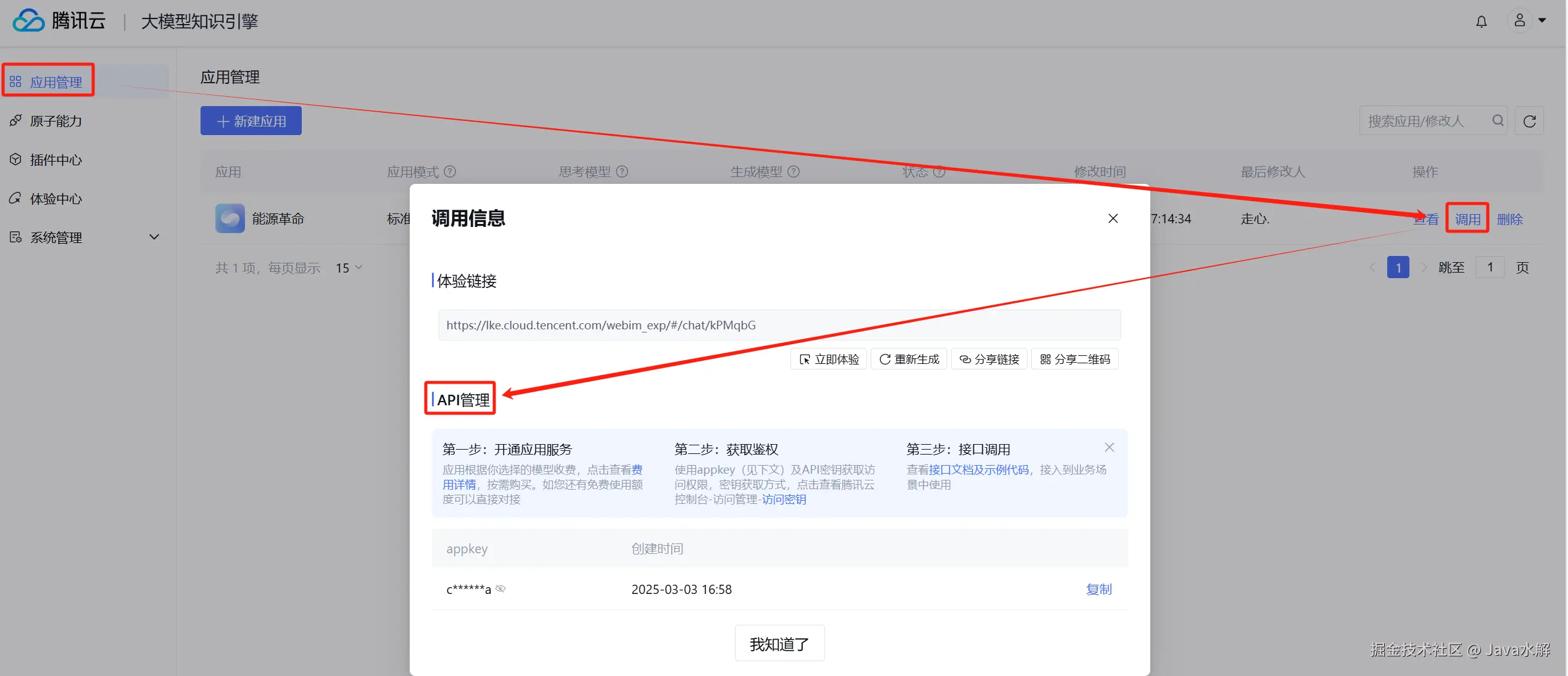The width and height of the screenshot is (1568, 676).
Task: Open 插件中心 in the sidebar
Action: 56,160
